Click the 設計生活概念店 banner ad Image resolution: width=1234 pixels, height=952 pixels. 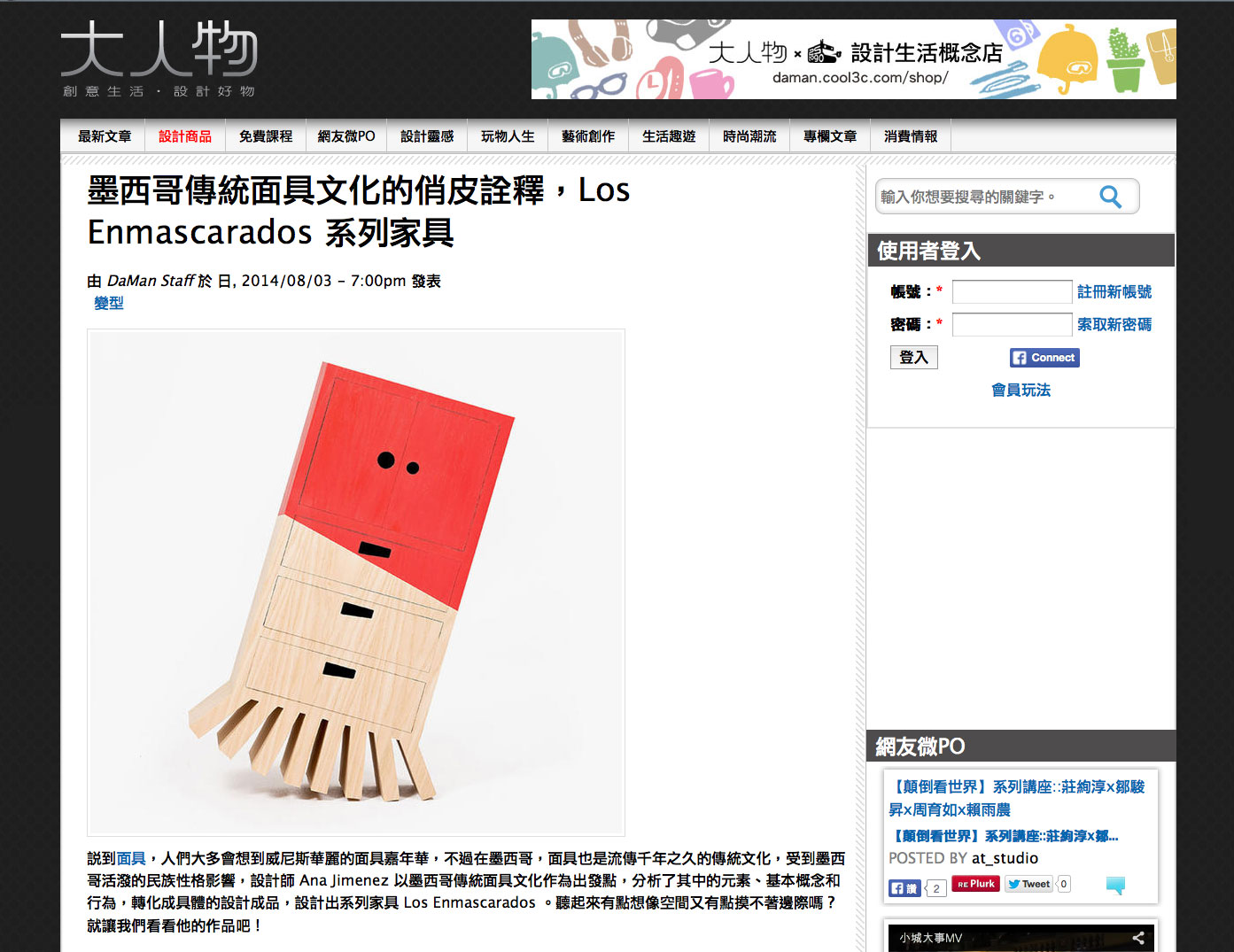click(x=854, y=59)
